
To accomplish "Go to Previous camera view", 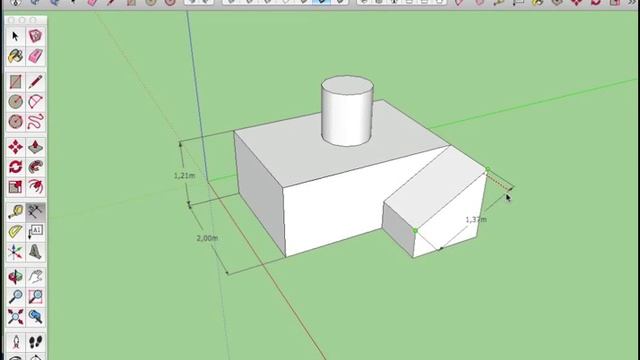I will [36, 317].
